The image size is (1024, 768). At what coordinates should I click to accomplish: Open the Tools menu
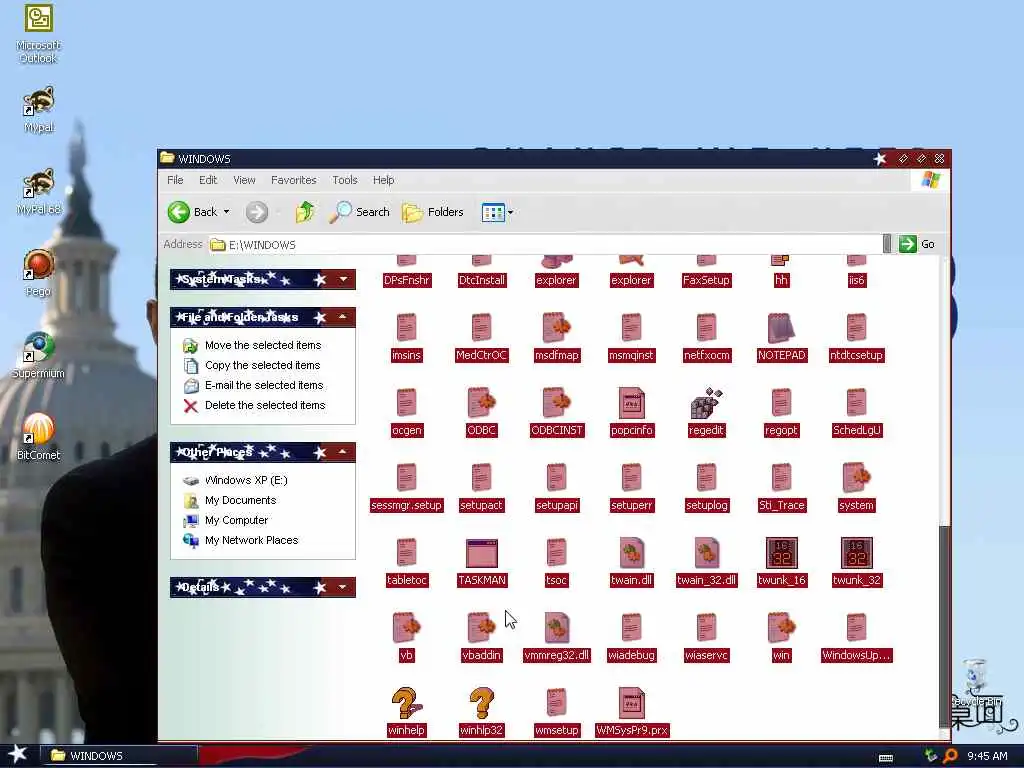[344, 180]
